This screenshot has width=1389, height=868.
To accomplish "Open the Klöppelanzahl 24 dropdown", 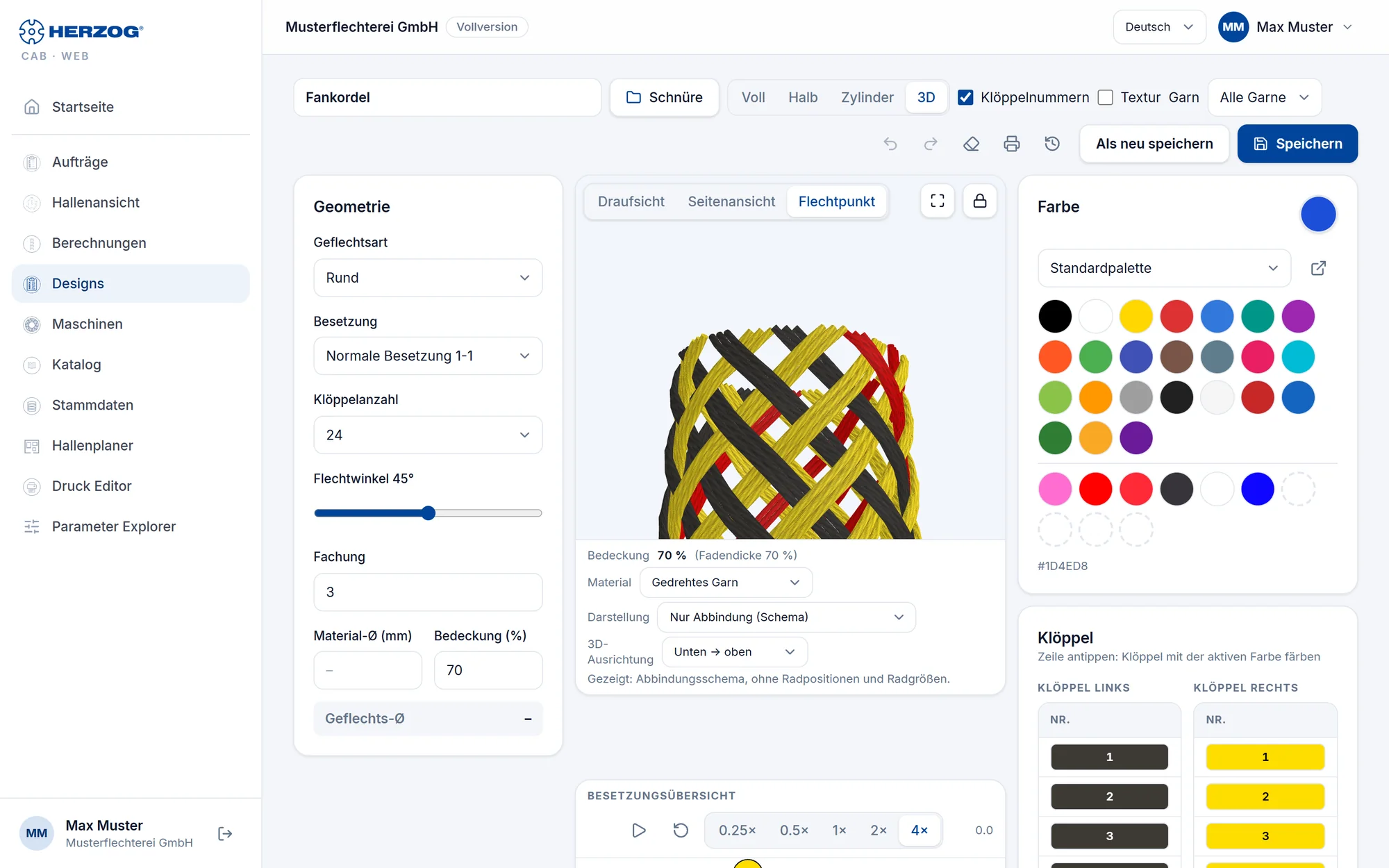I will 428,435.
